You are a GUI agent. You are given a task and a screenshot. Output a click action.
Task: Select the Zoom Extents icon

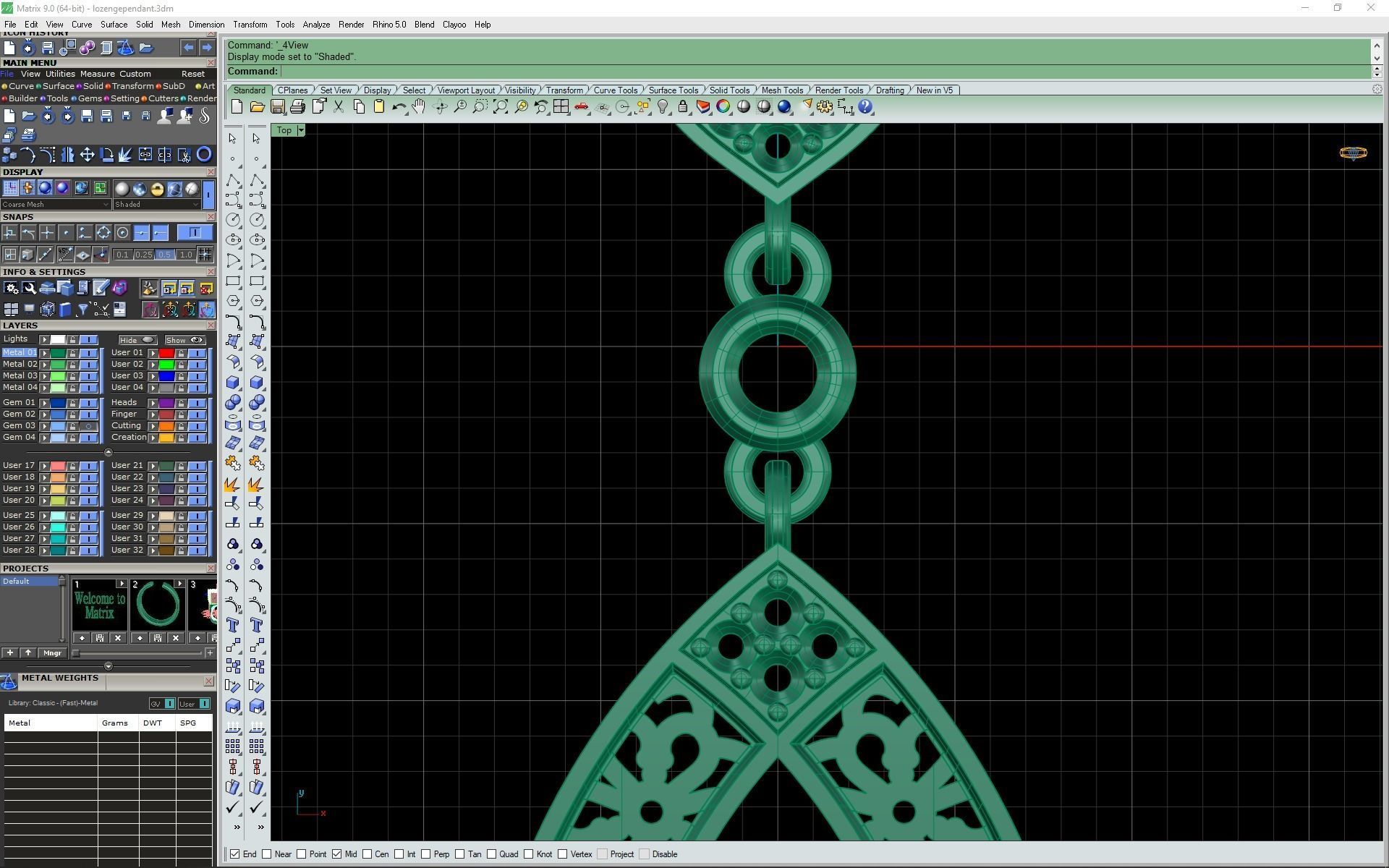tap(500, 107)
